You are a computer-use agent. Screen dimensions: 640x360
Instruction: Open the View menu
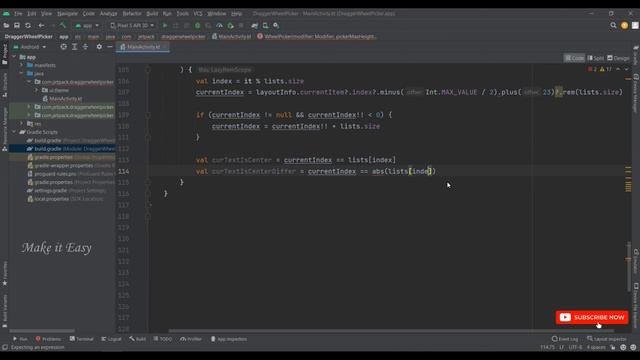(x=46, y=13)
